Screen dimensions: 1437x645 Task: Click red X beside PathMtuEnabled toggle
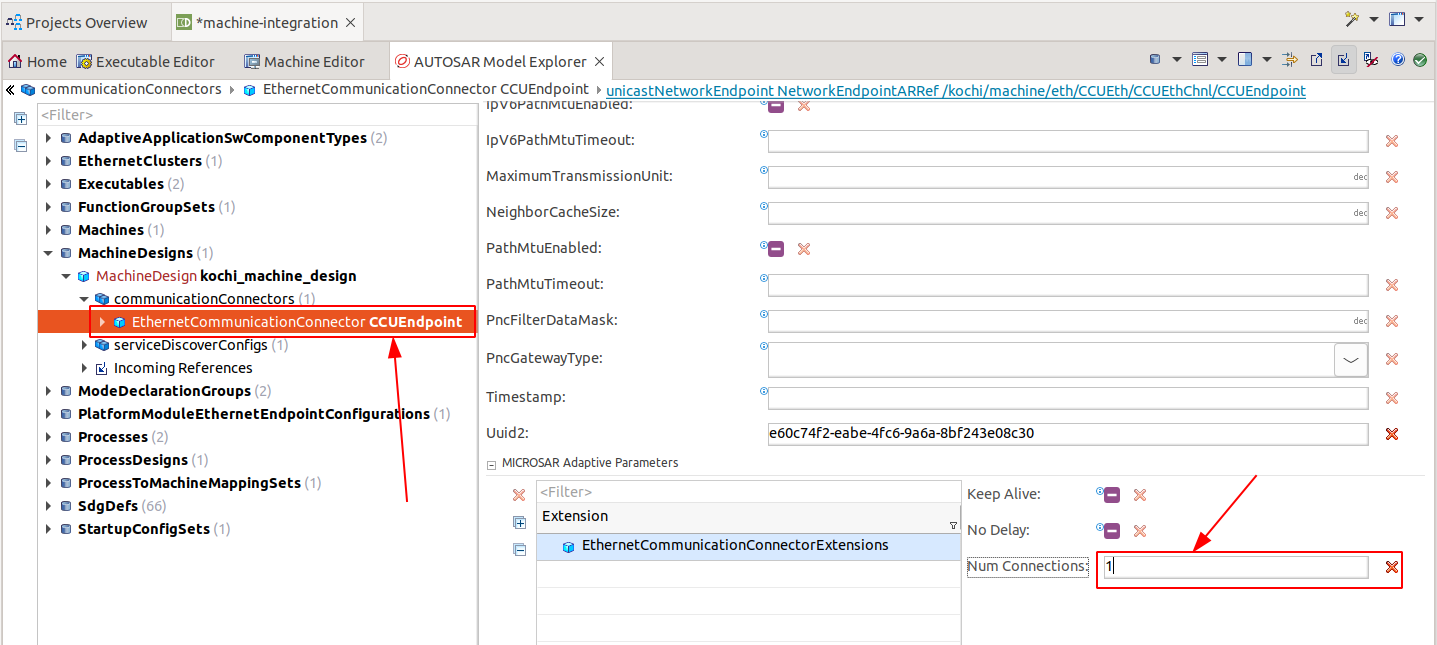click(803, 249)
